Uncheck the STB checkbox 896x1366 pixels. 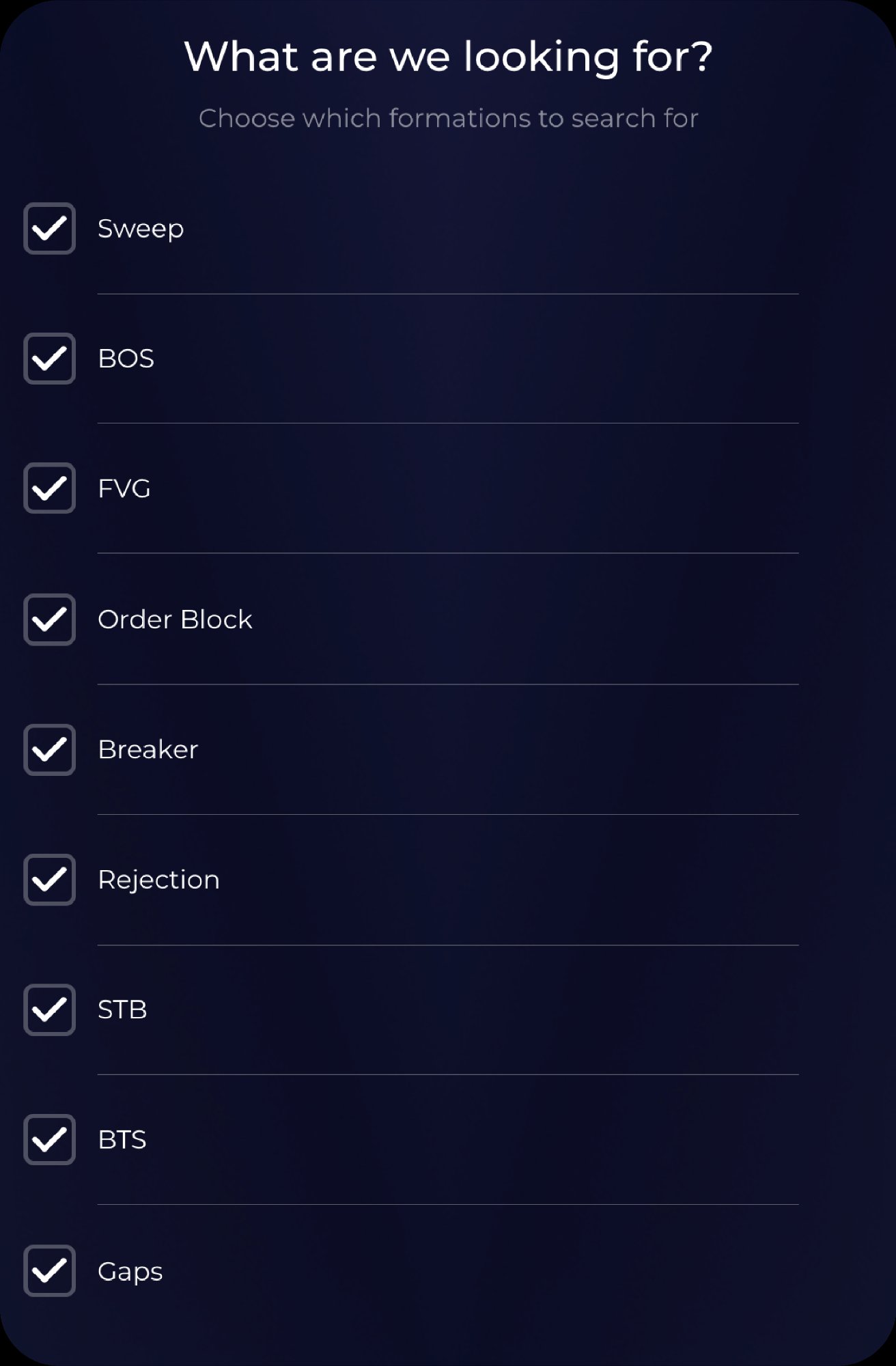click(49, 1009)
